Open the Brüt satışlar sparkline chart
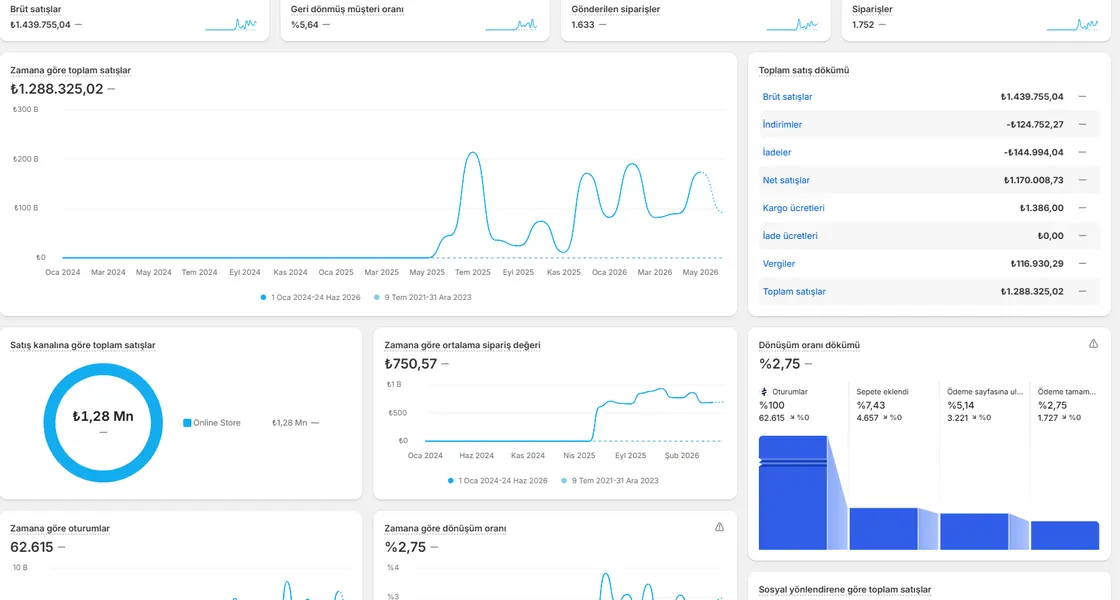Screen dimensions: 1120x600 coord(231,25)
